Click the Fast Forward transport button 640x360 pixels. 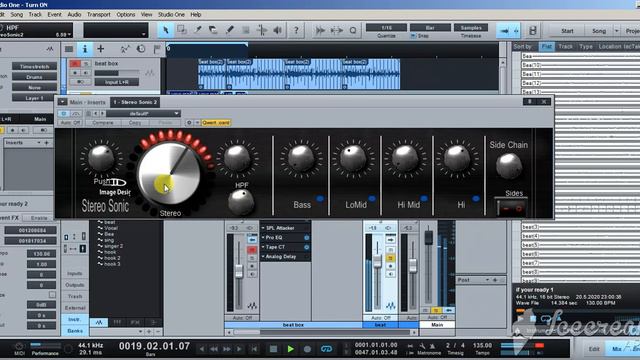point(227,349)
